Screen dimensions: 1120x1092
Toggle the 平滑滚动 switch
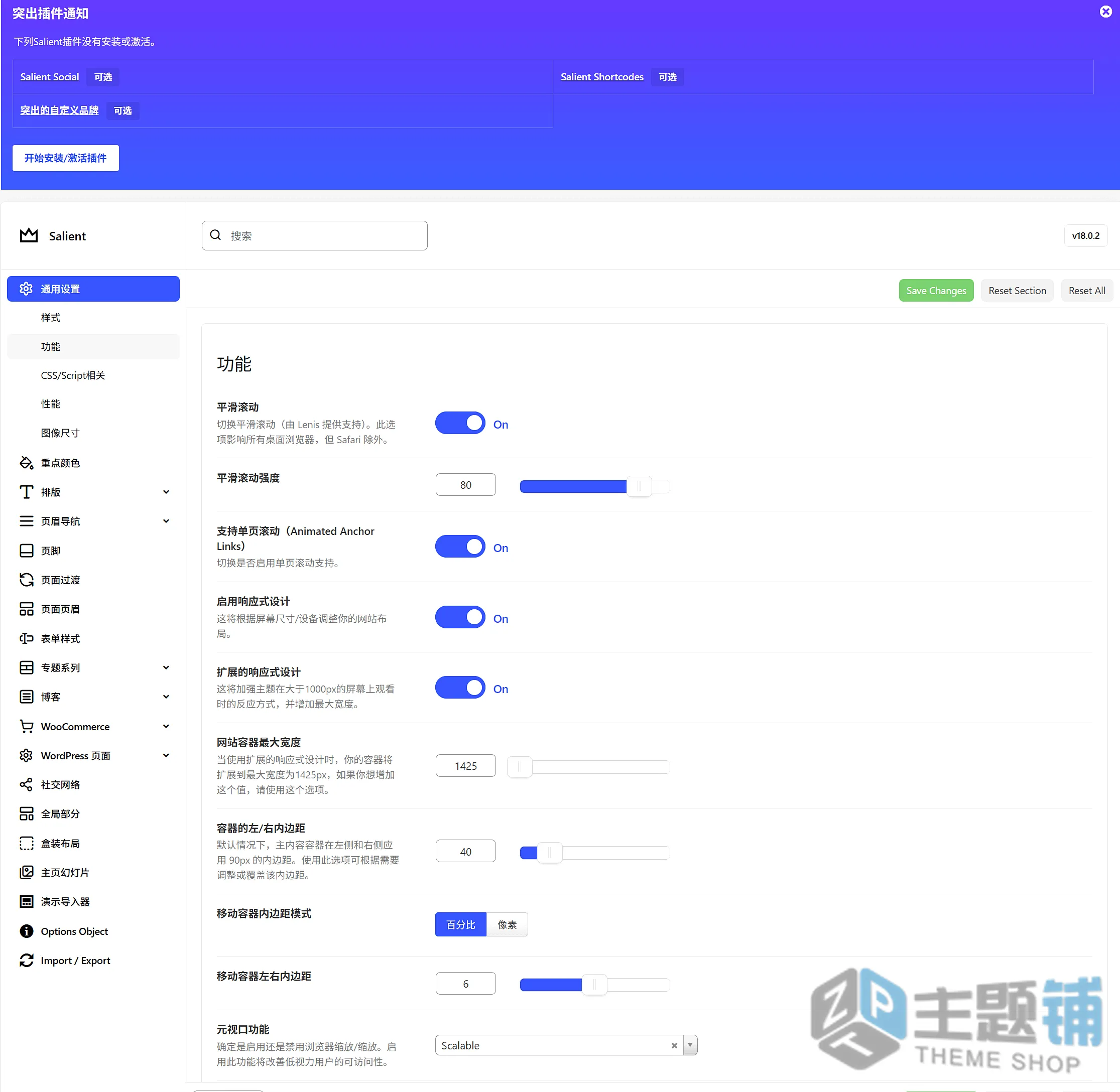(460, 423)
